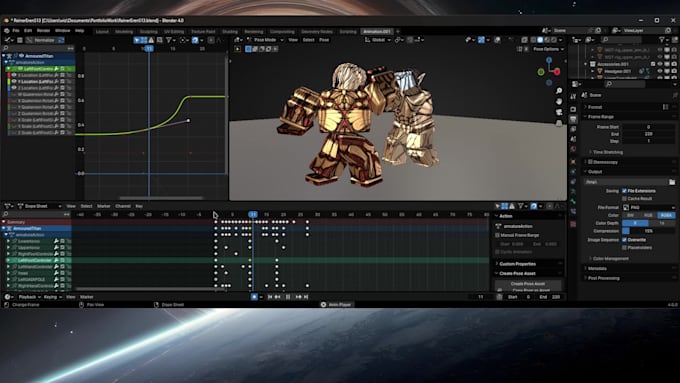Open the Render menu
The image size is (680, 383).
coord(43,31)
